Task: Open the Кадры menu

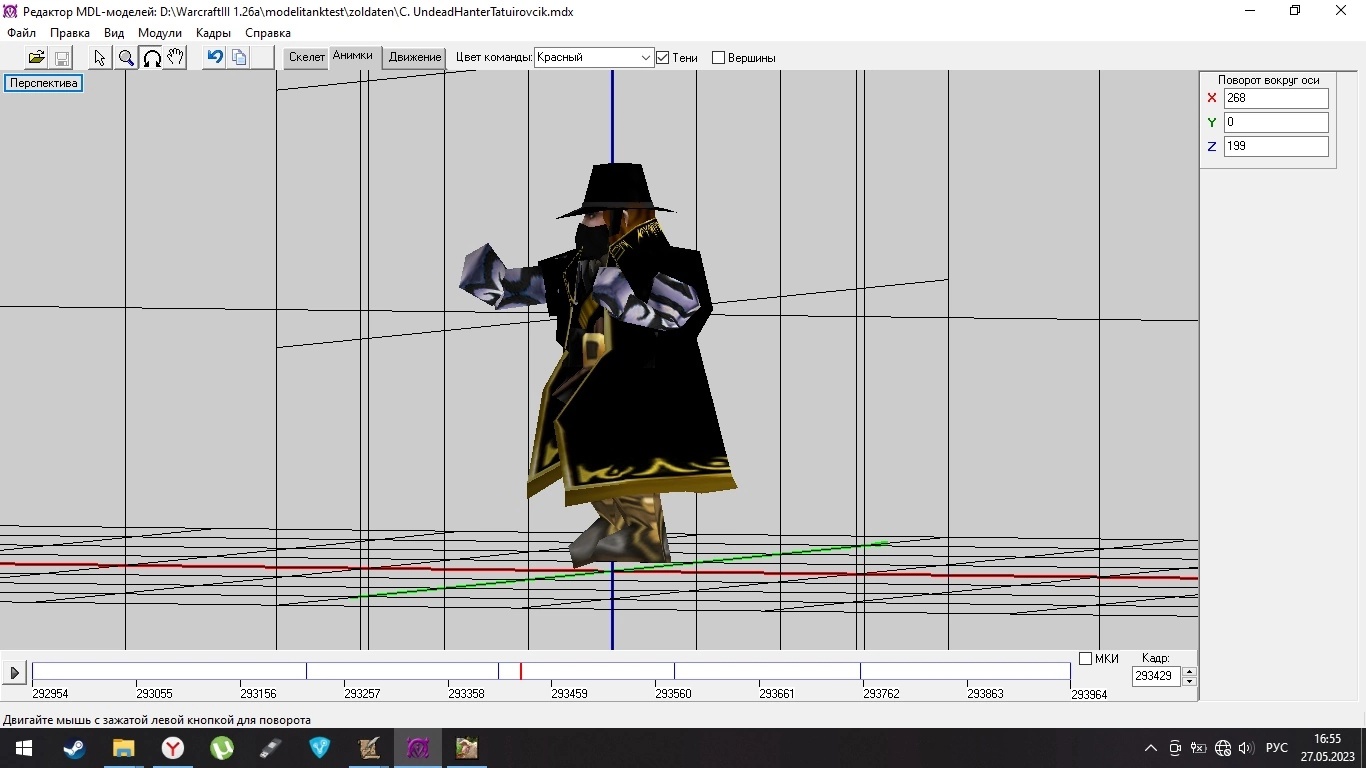Action: click(x=214, y=33)
